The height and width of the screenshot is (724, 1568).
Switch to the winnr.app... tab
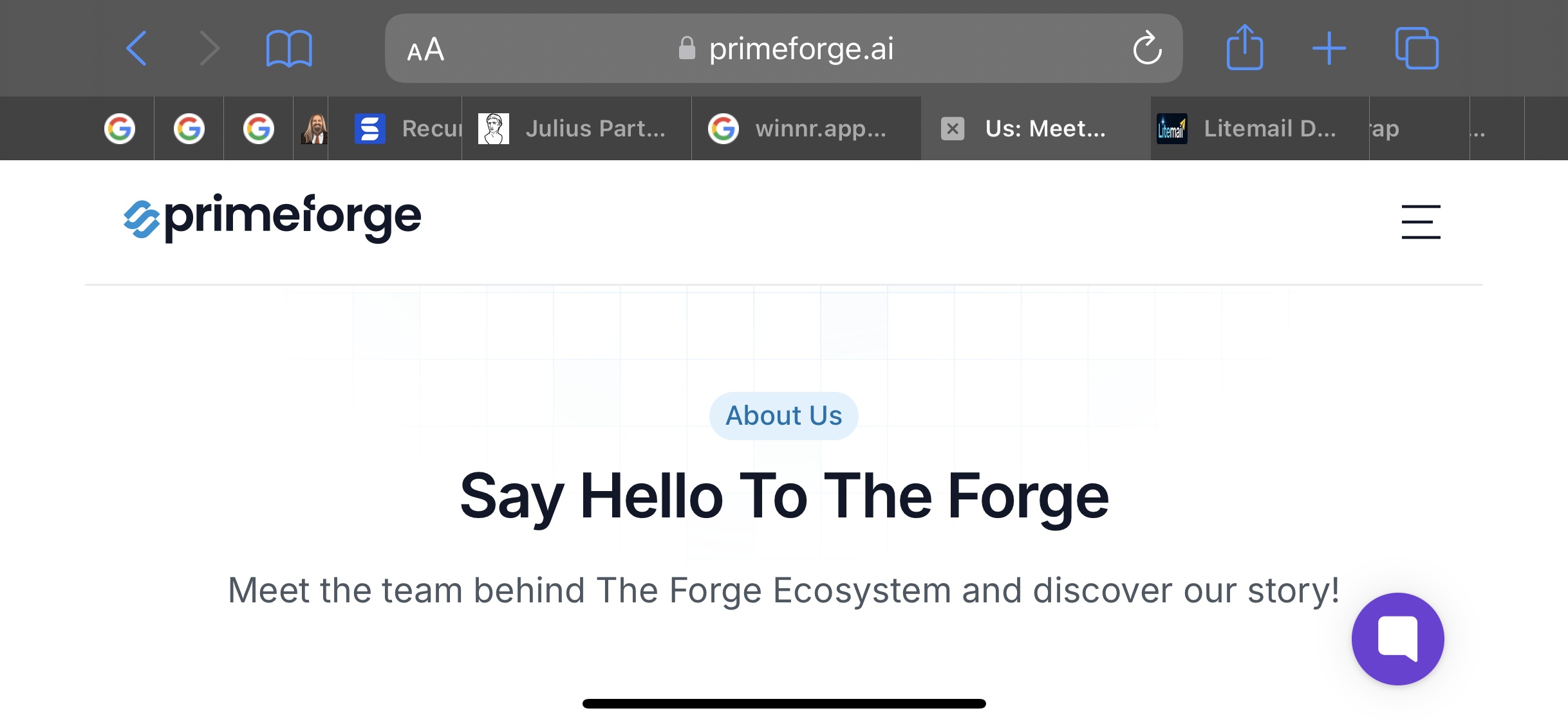point(807,129)
